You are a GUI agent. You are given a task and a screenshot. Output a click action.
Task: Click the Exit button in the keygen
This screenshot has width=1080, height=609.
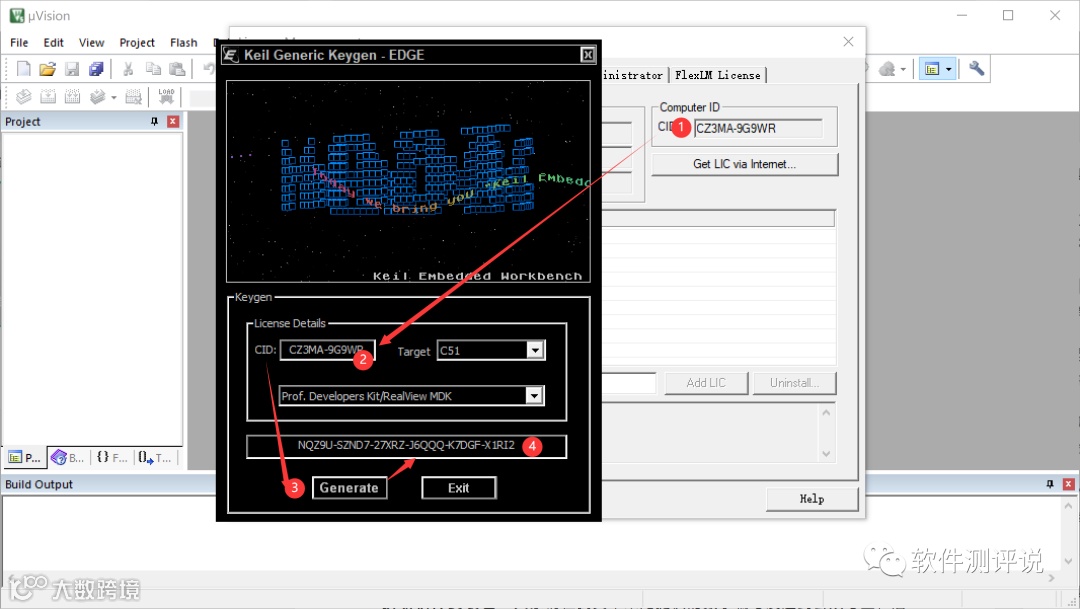pyautogui.click(x=459, y=488)
